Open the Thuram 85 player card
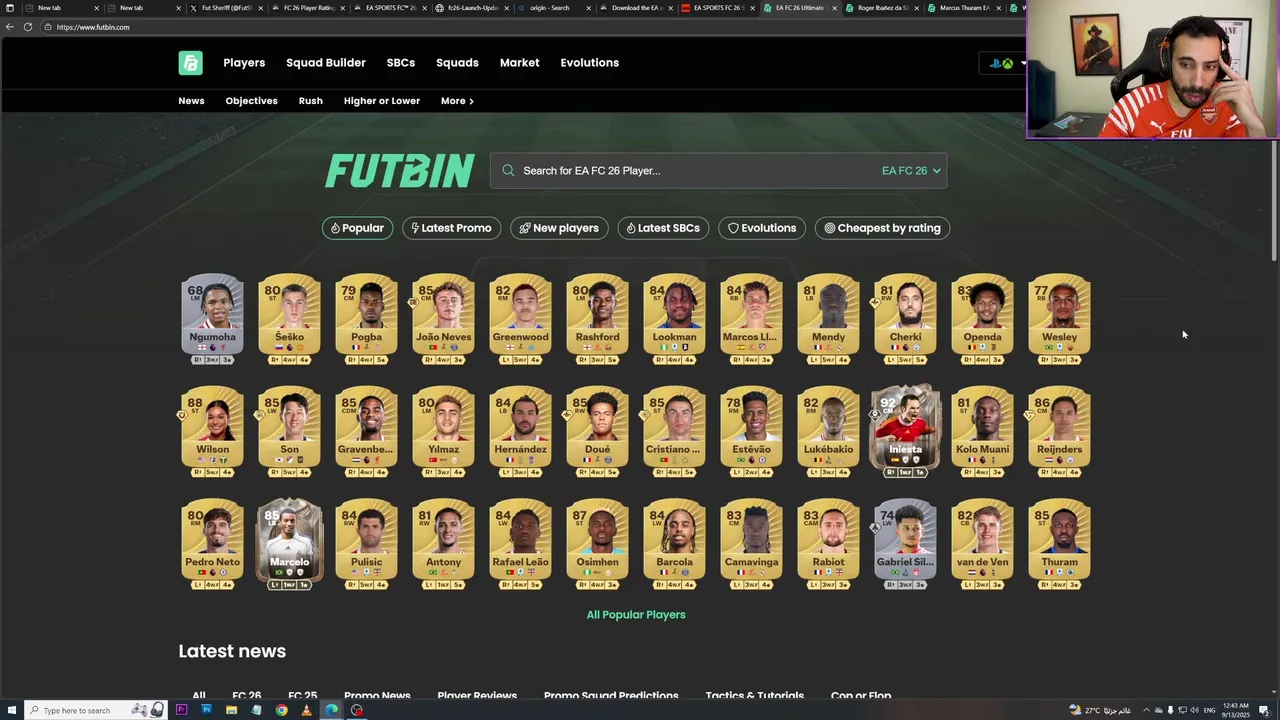1280x720 pixels. [x=1059, y=543]
